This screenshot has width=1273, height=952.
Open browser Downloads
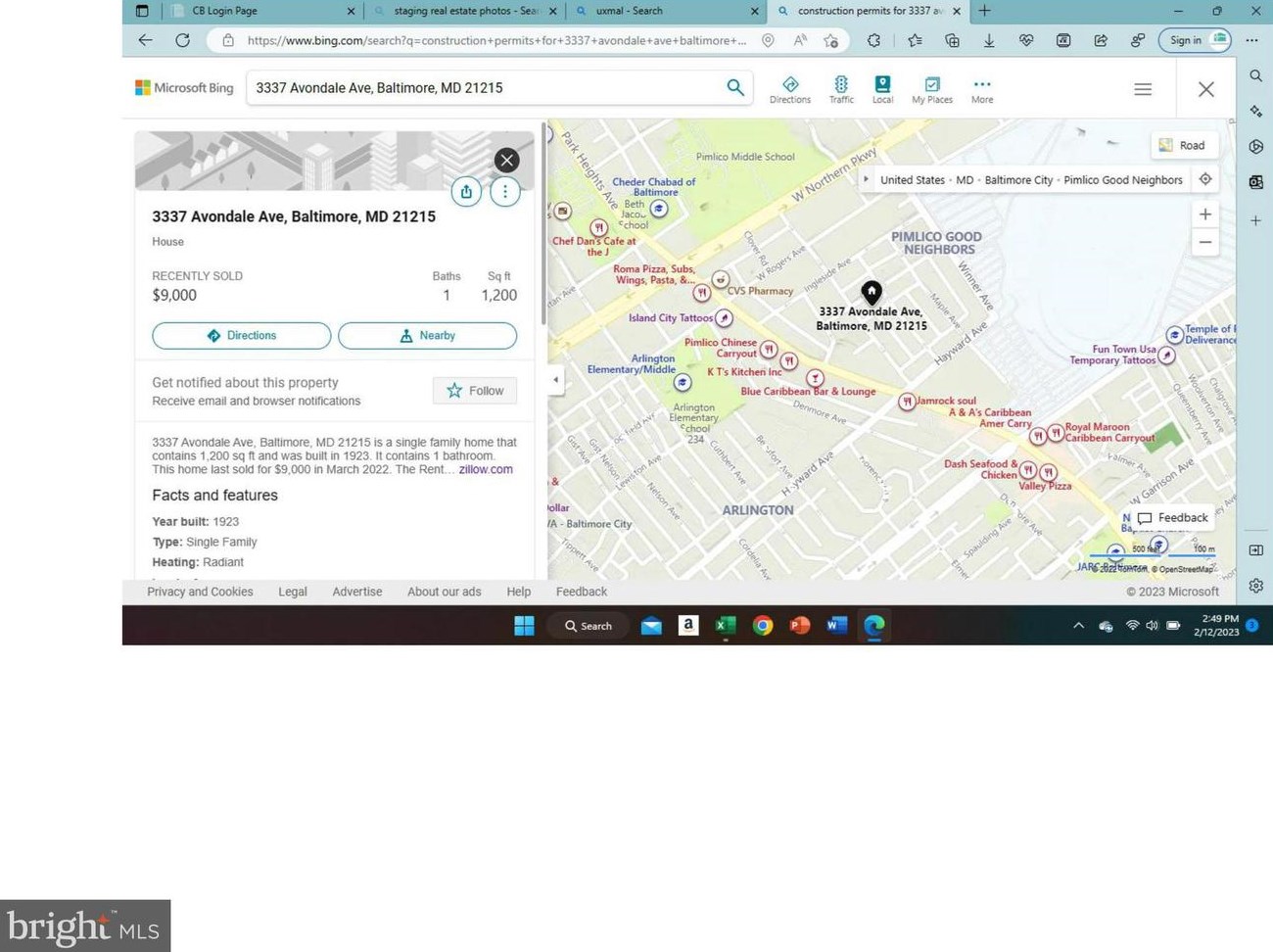point(989,40)
